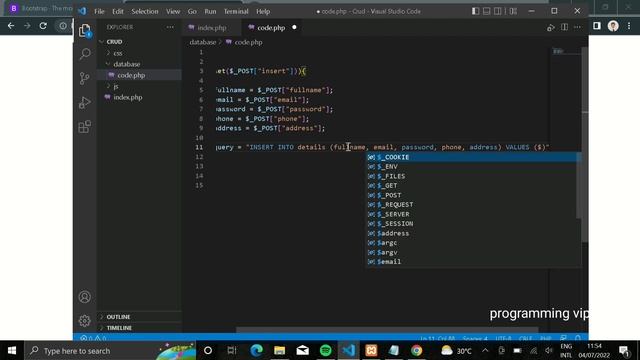Choose $_GET suggestion
640x360 pixels.
(472, 186)
